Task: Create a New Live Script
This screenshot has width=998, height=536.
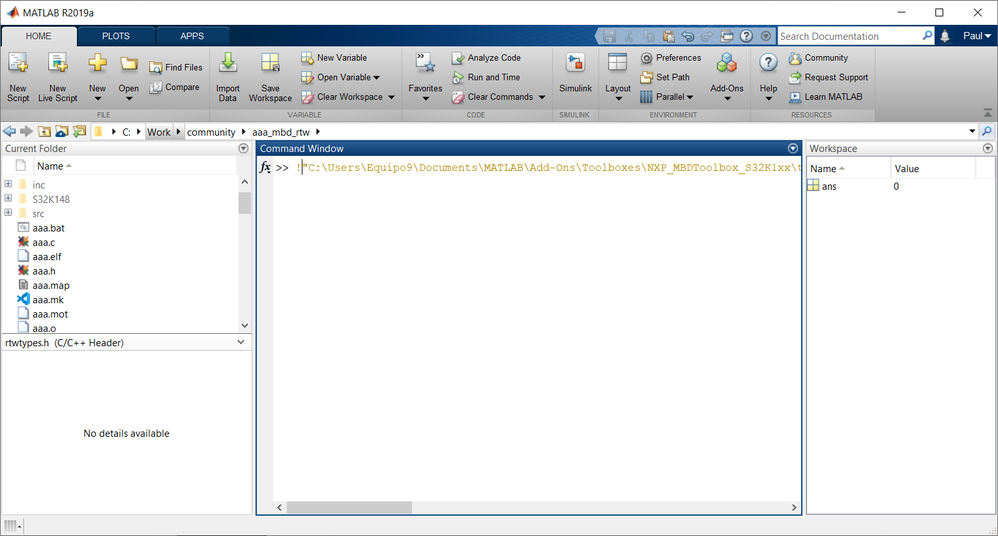Action: tap(57, 78)
